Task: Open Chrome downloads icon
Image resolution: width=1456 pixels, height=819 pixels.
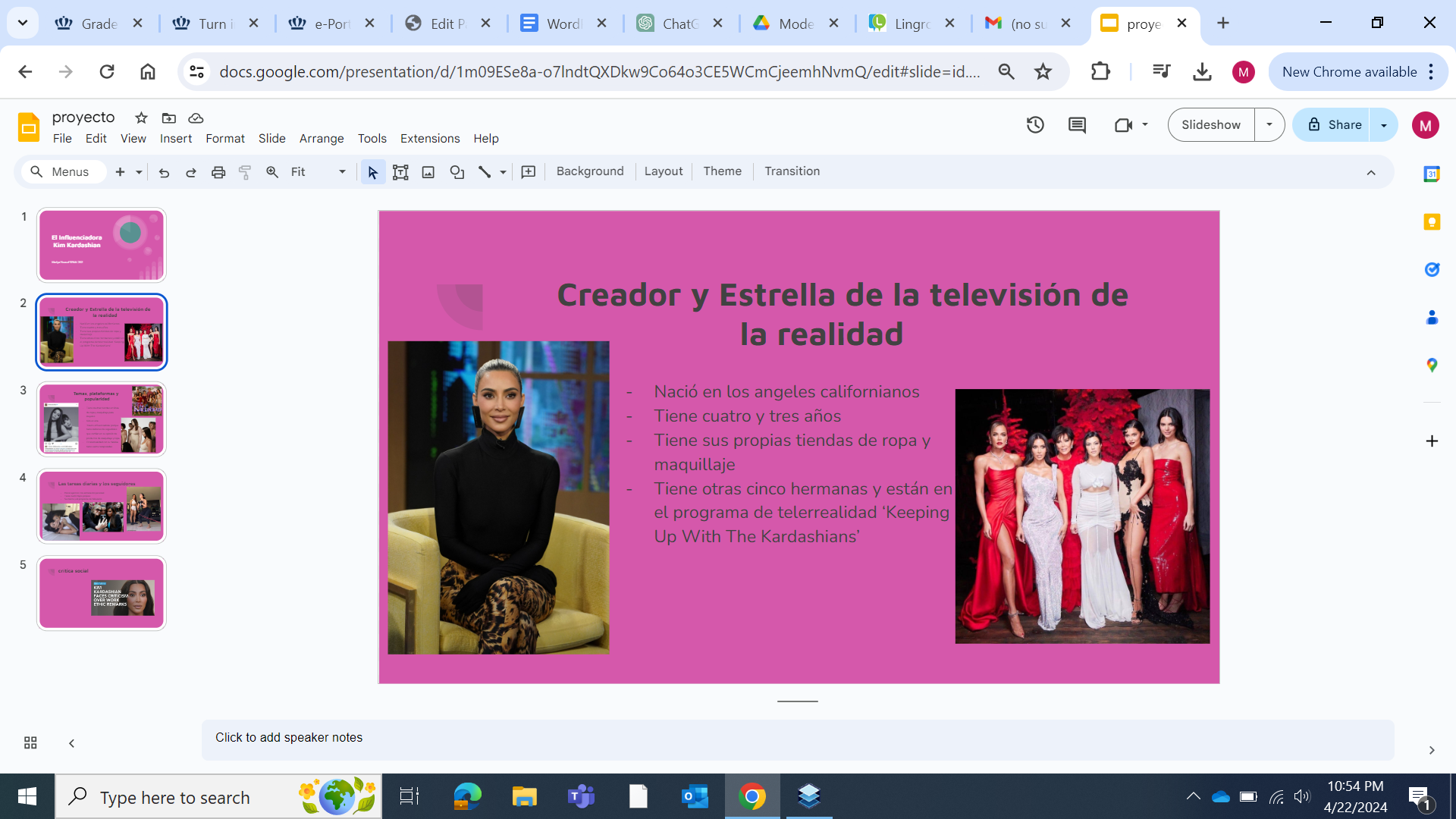Action: point(1202,72)
